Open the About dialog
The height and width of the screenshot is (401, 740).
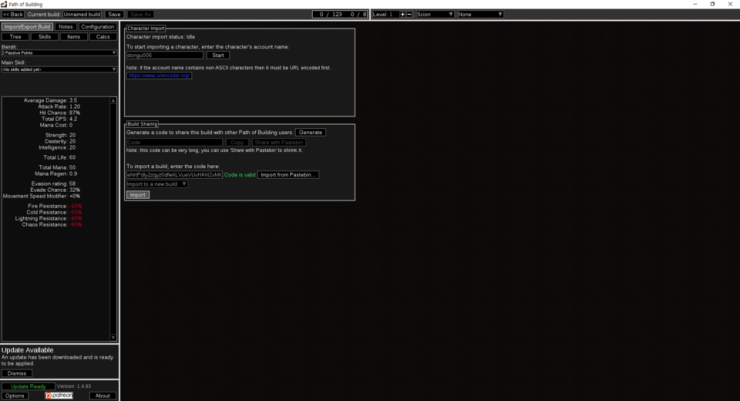pos(102,395)
